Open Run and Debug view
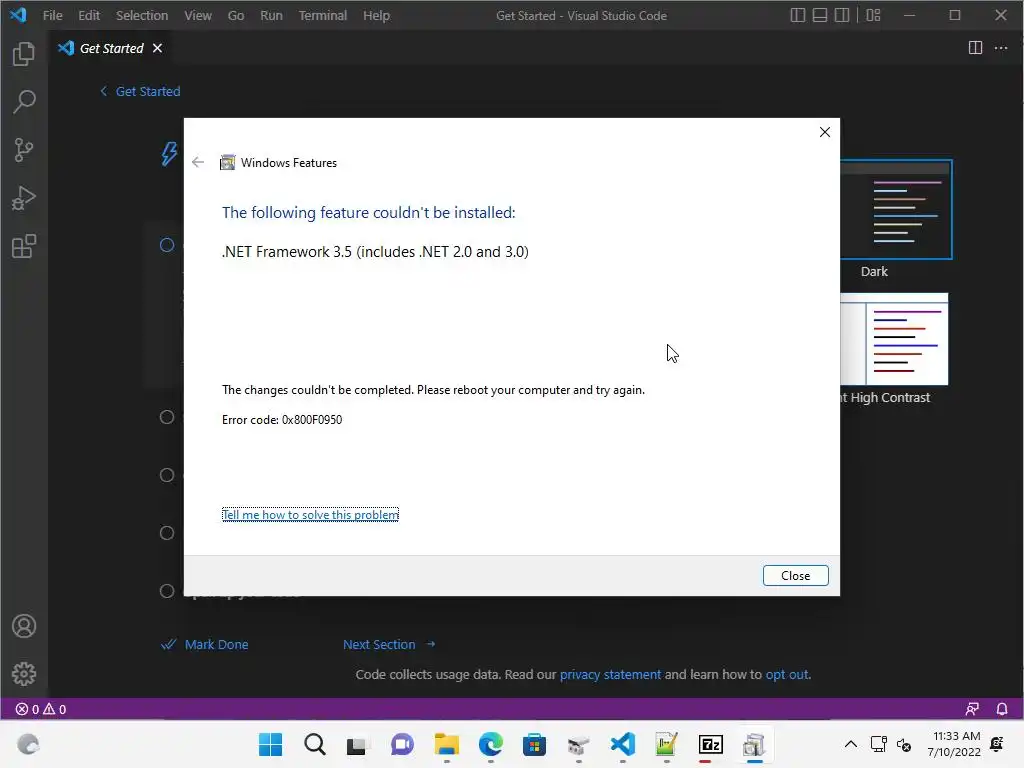This screenshot has width=1024, height=768. pos(24,198)
